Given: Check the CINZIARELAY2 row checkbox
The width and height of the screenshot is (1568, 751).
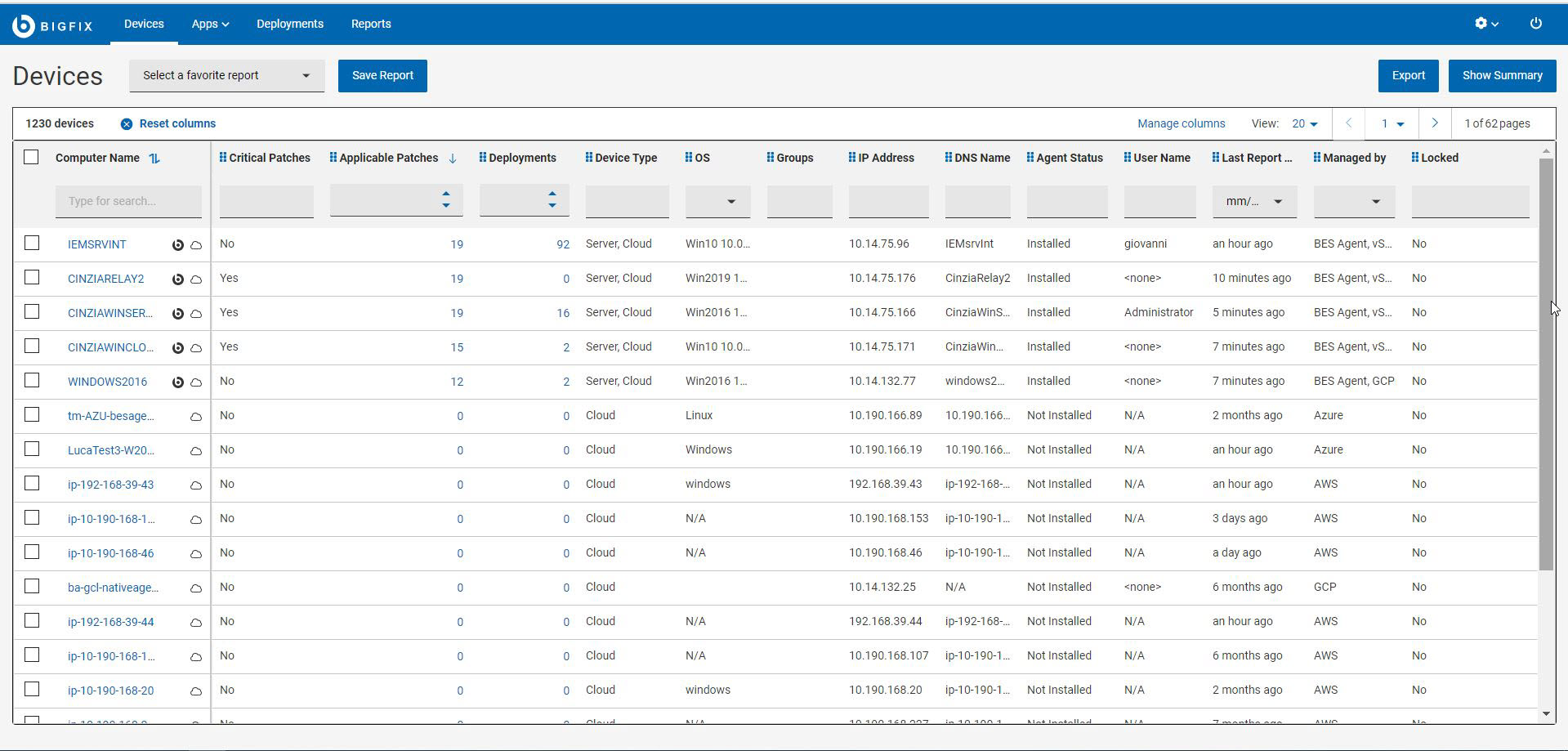Looking at the screenshot, I should pyautogui.click(x=32, y=277).
